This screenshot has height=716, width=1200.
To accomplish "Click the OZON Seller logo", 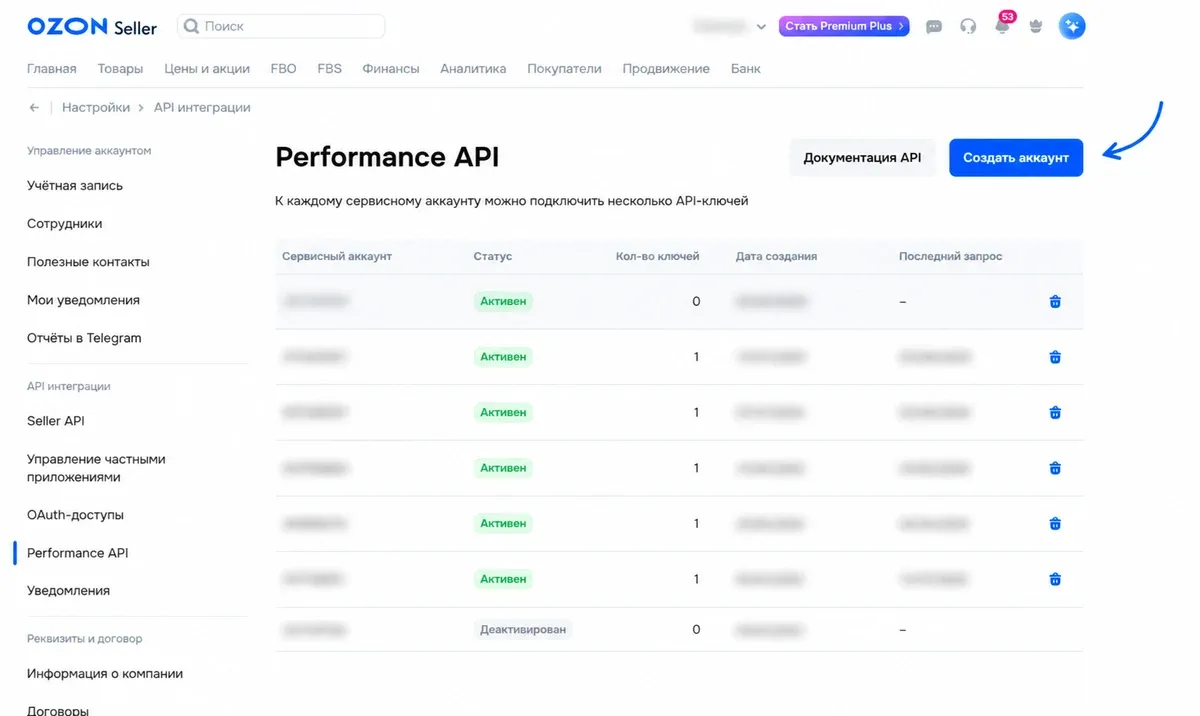I will tap(92, 27).
